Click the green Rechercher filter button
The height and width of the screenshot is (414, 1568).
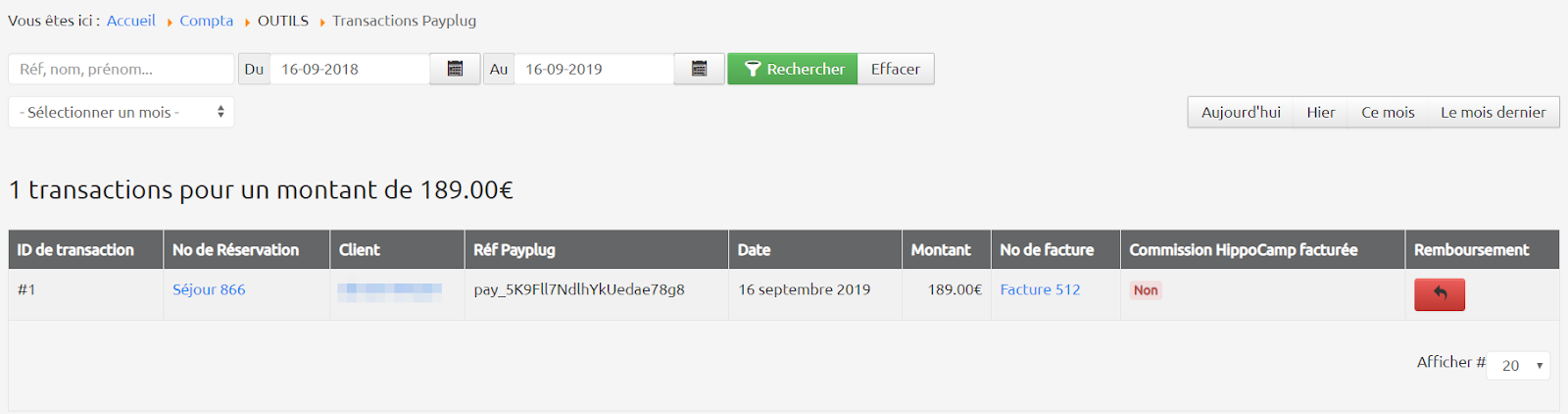click(793, 69)
